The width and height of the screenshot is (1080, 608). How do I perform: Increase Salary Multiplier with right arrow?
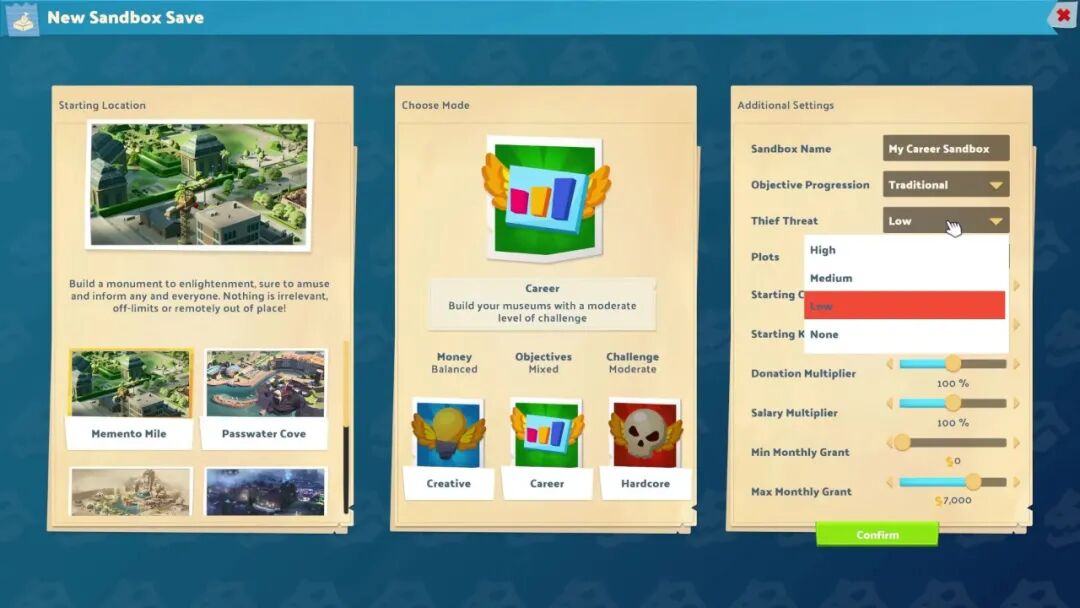(x=1016, y=403)
